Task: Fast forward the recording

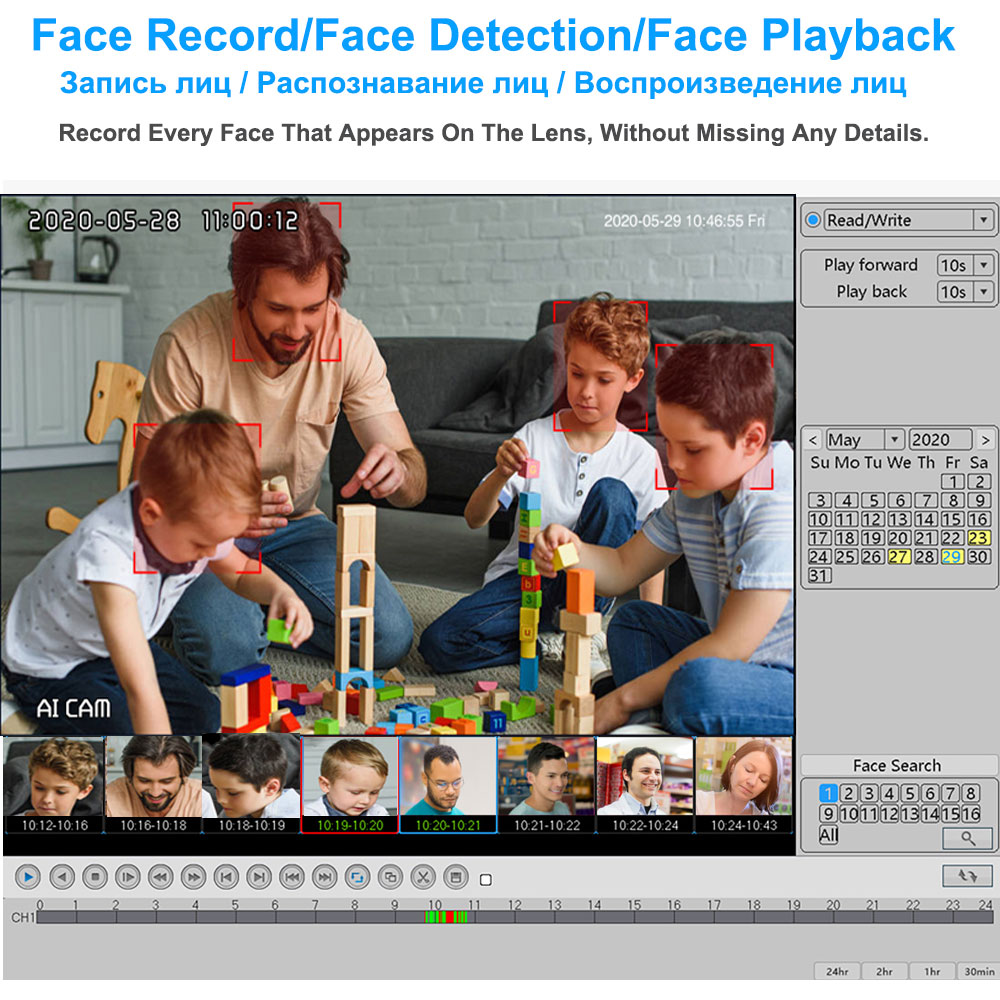Action: pos(193,878)
